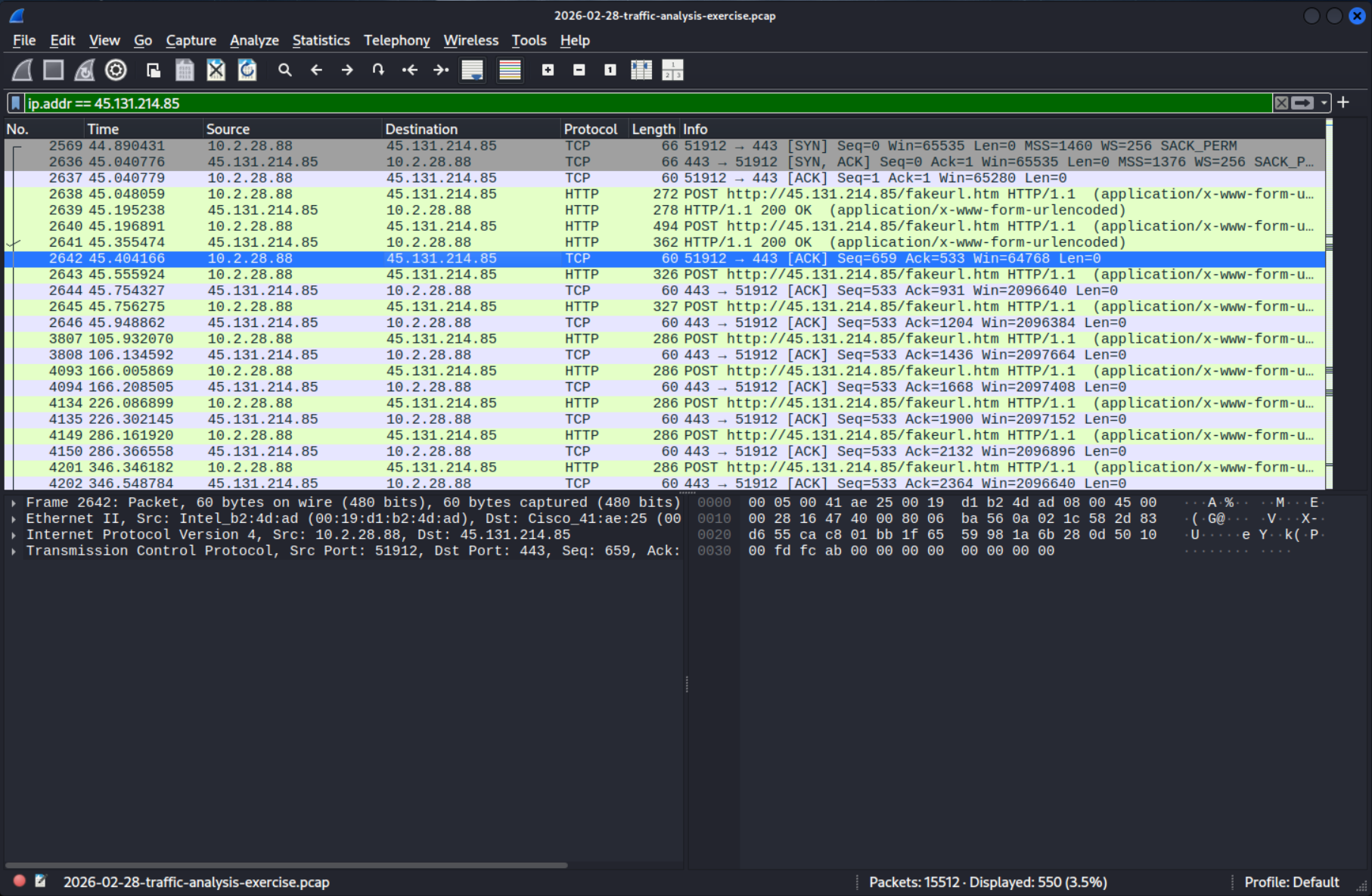Save this capture file icon
1372x896 pixels.
tap(185, 70)
